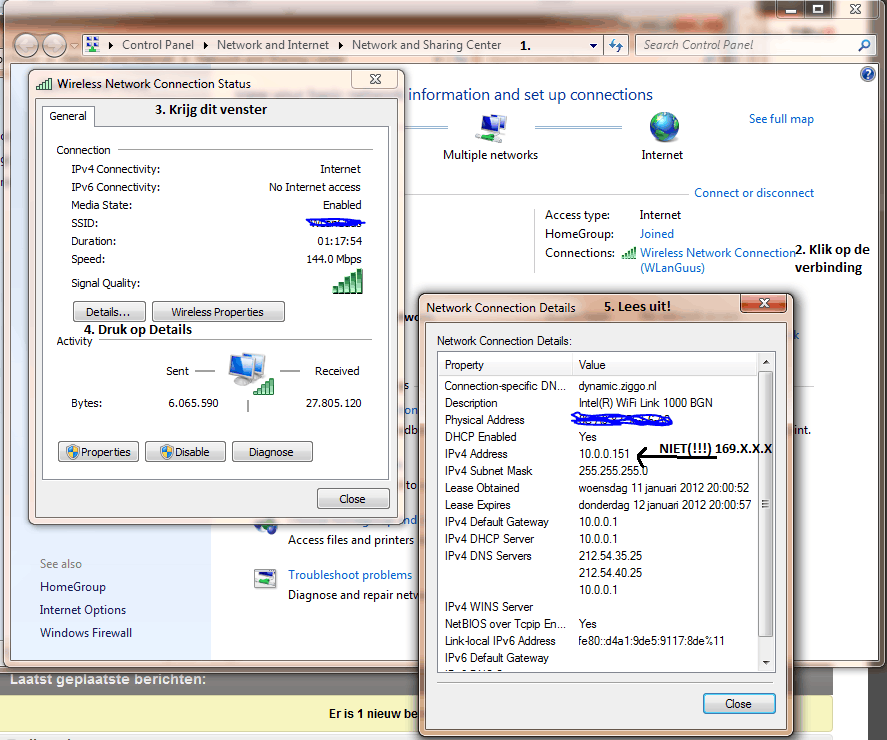Go forward with the Forward arrow button
This screenshot has height=740, width=887.
[x=54, y=45]
